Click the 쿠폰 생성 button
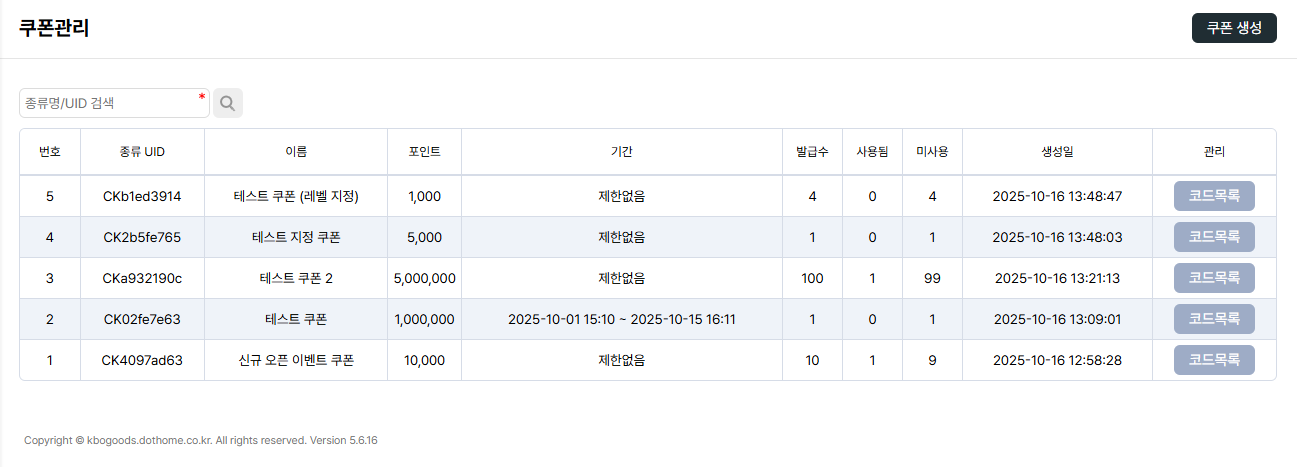 pos(1234,28)
